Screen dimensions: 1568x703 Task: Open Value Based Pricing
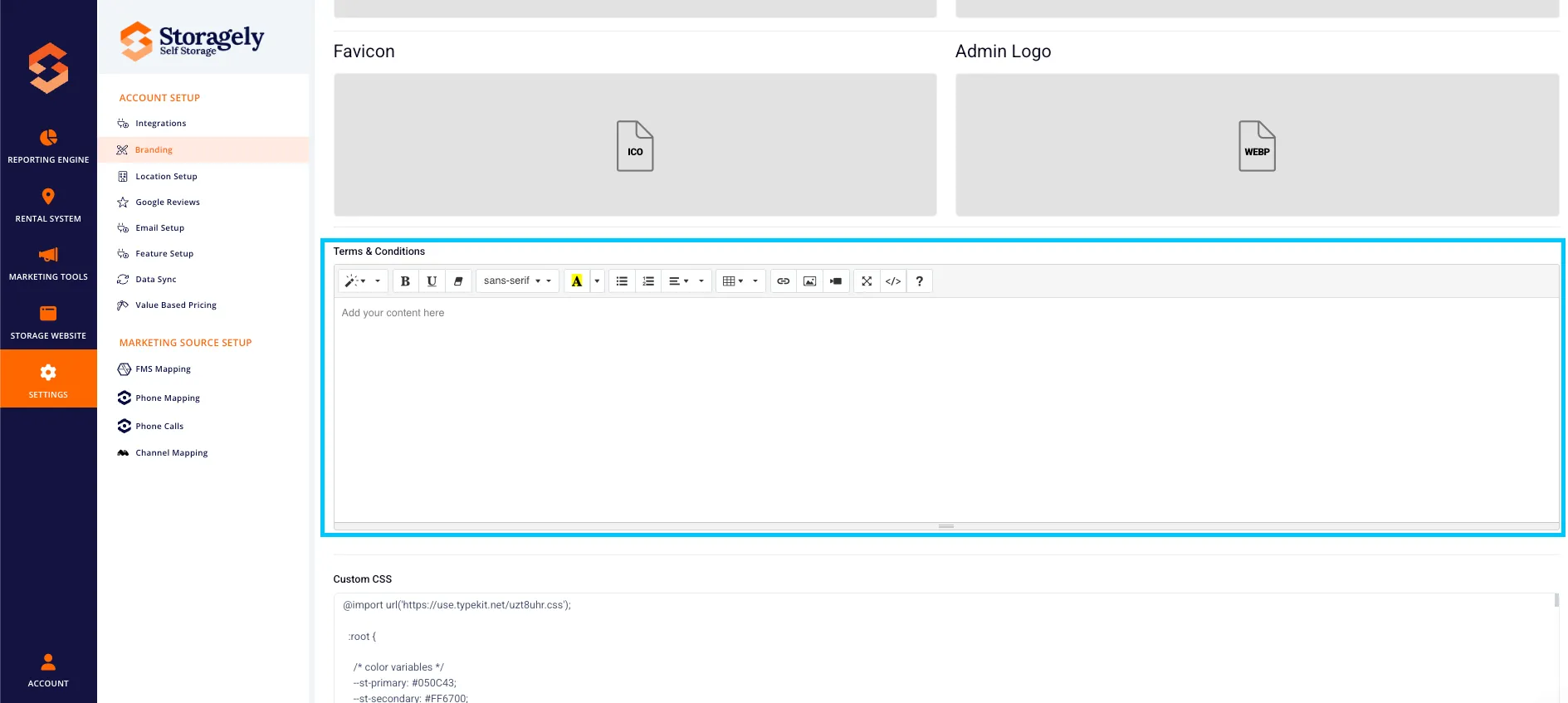click(176, 305)
